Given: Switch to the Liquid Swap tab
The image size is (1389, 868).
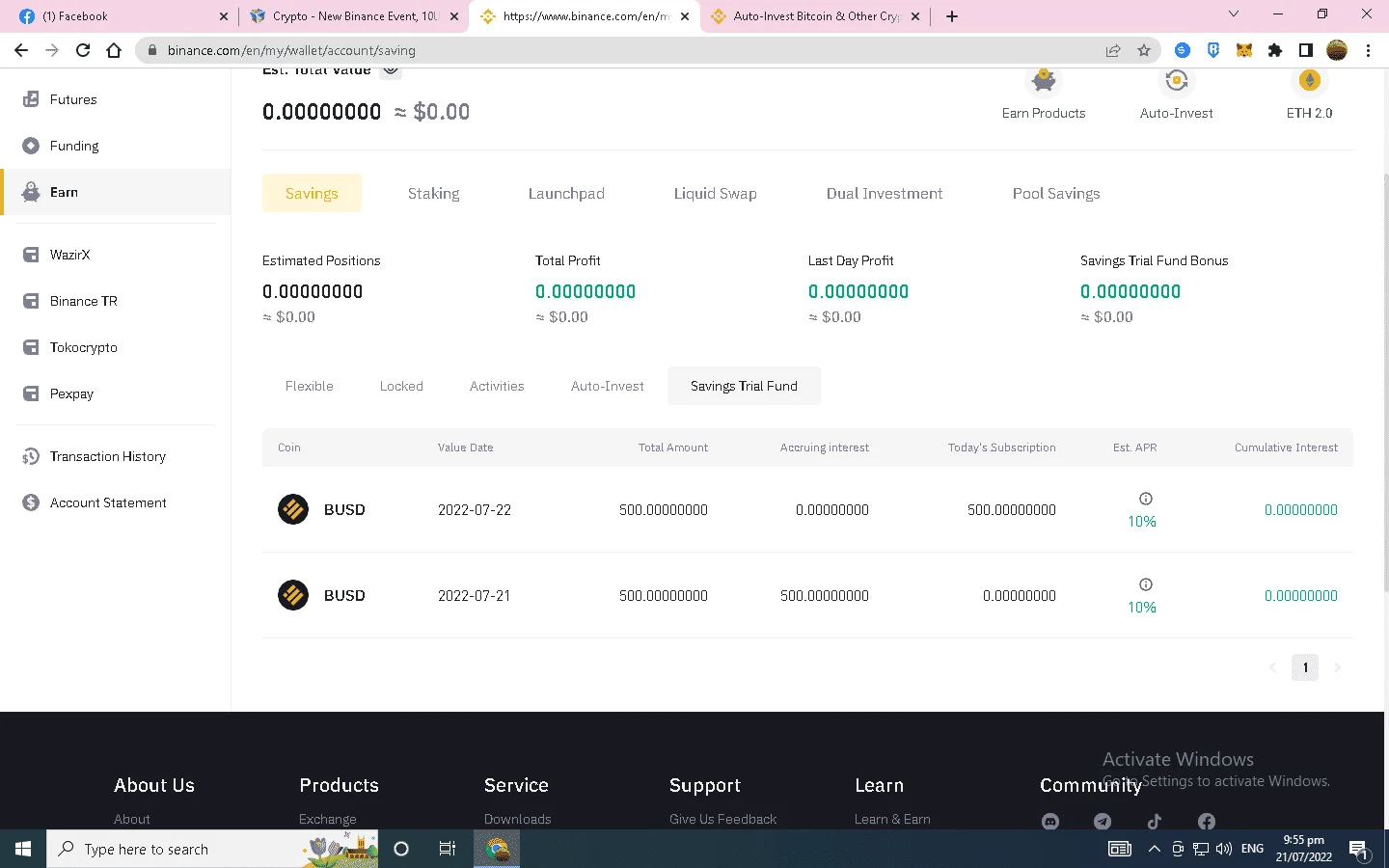Looking at the screenshot, I should click(x=715, y=193).
